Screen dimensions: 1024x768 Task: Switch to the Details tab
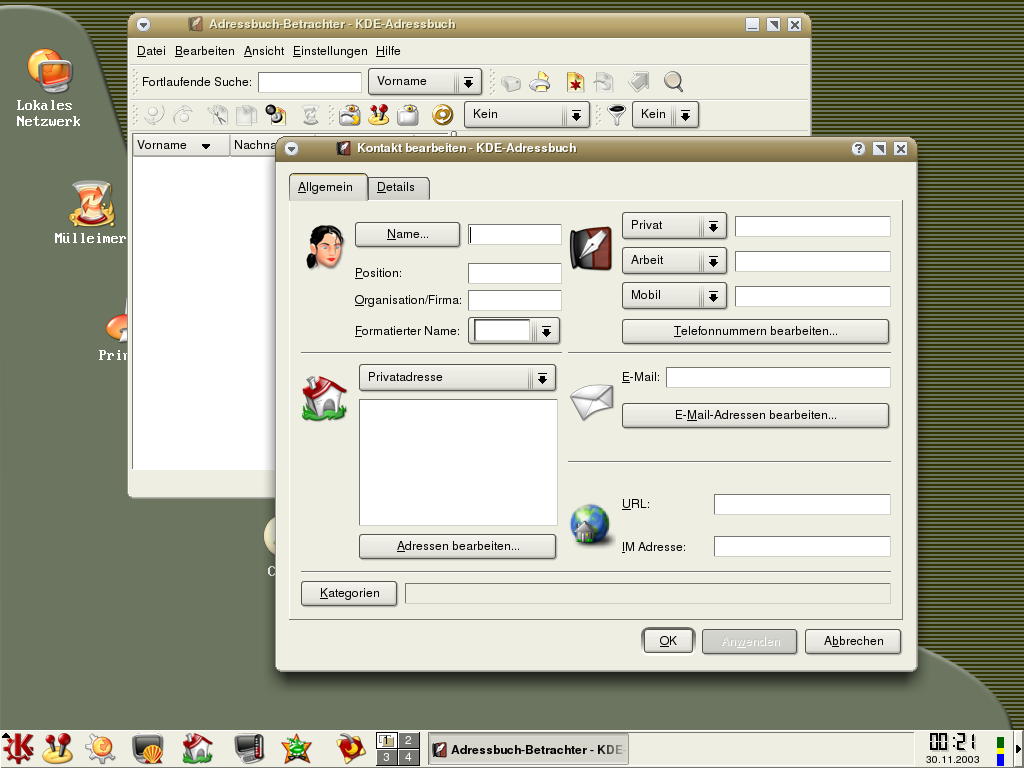(x=397, y=187)
